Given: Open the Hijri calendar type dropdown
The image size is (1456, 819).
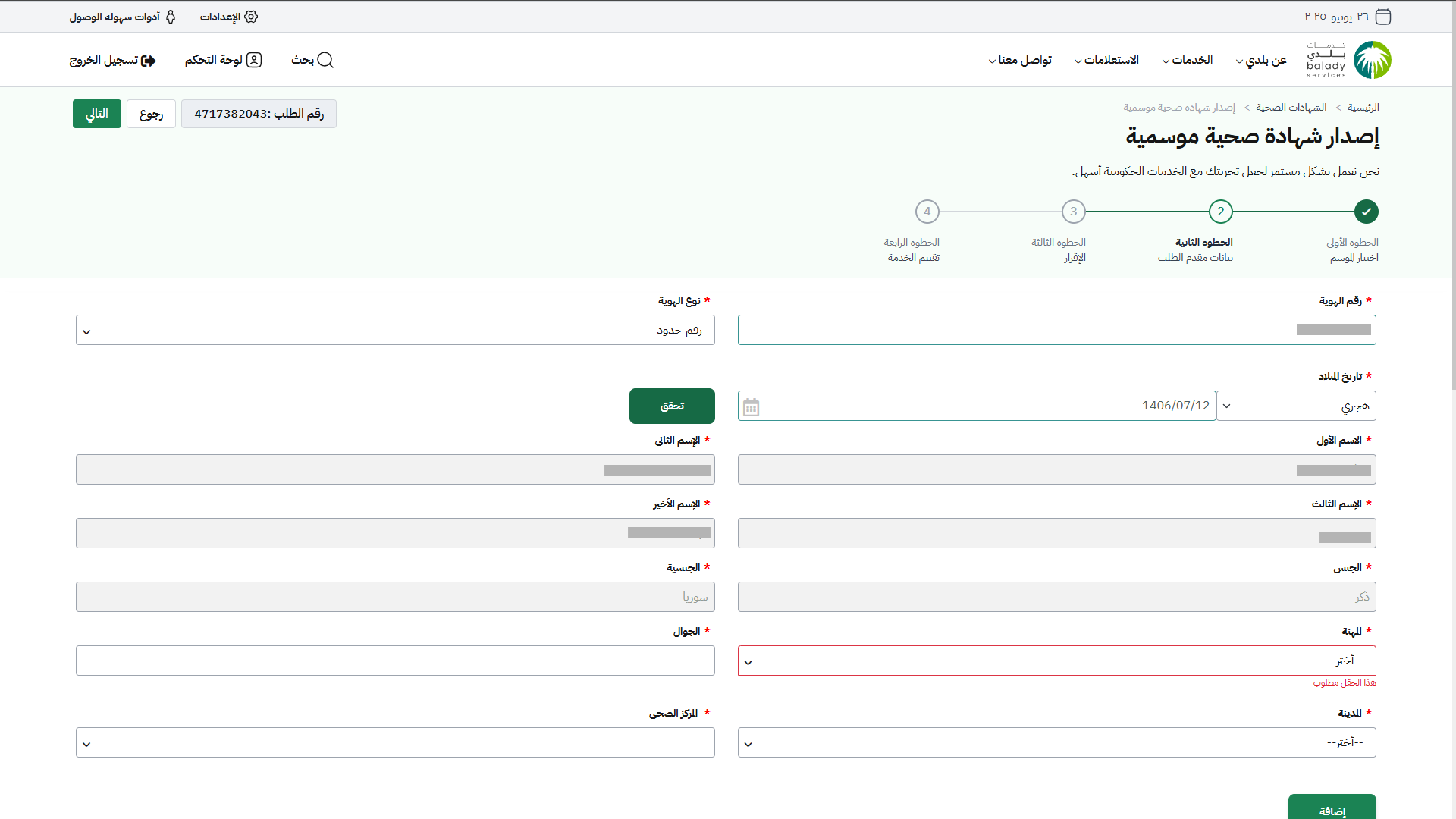Looking at the screenshot, I should 1296,406.
